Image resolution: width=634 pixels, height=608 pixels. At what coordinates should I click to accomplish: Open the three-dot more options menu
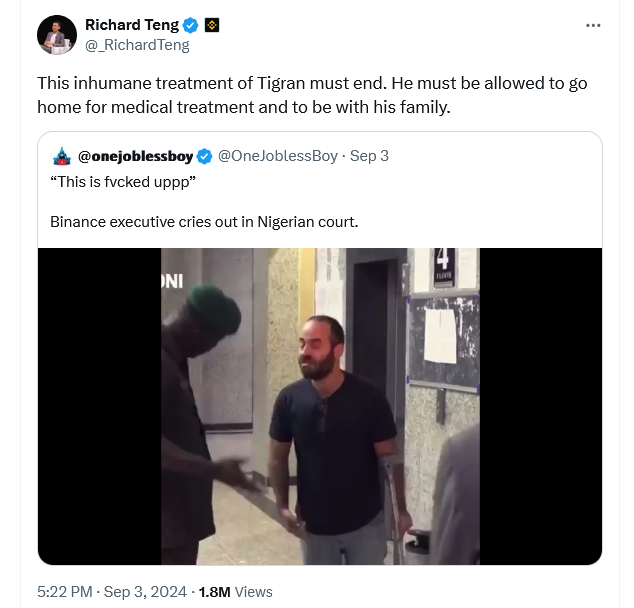pos(593,25)
